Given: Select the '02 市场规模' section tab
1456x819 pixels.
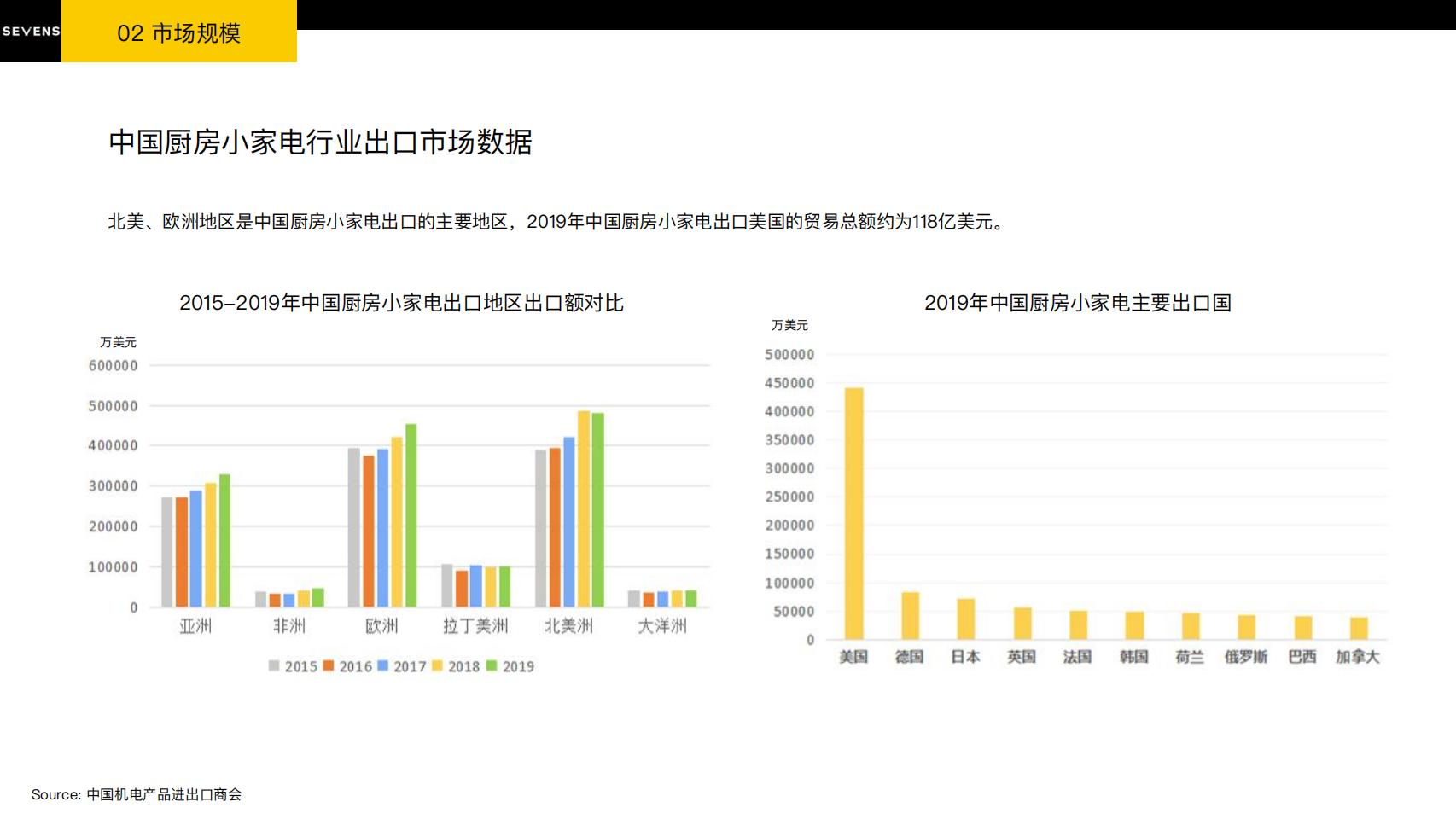Looking at the screenshot, I should (x=179, y=32).
